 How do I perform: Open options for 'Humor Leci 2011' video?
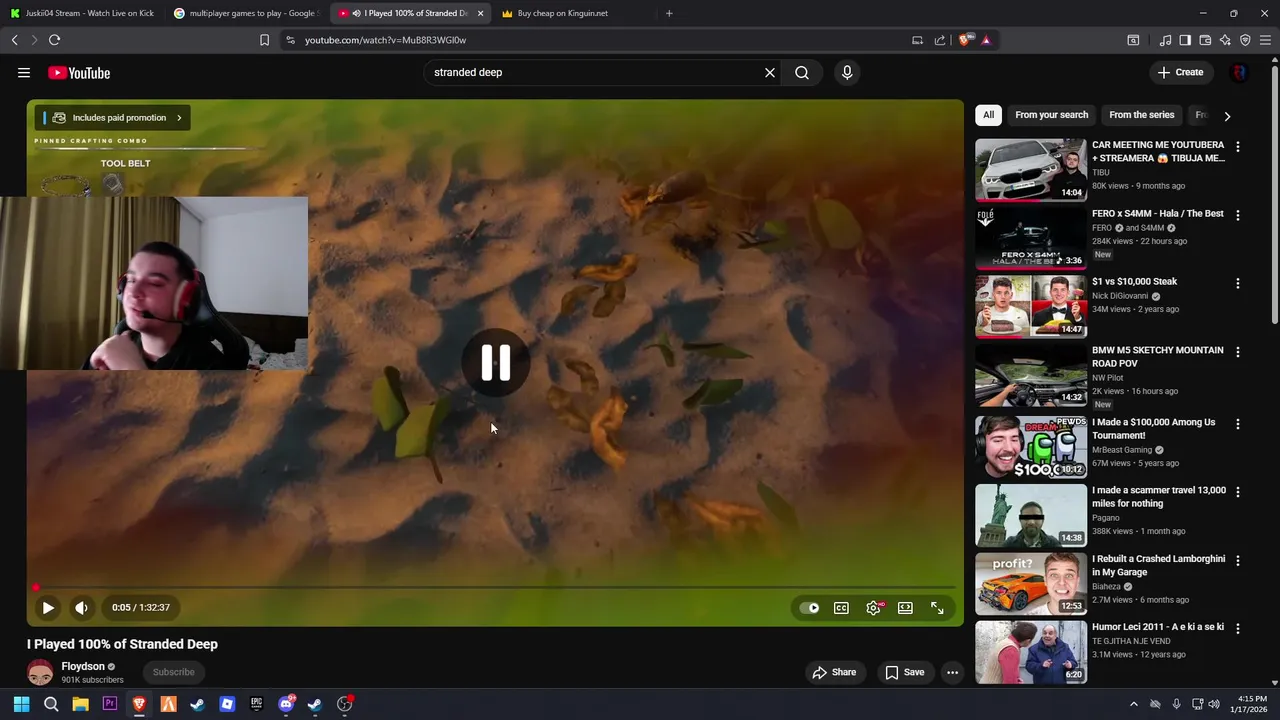(x=1238, y=629)
